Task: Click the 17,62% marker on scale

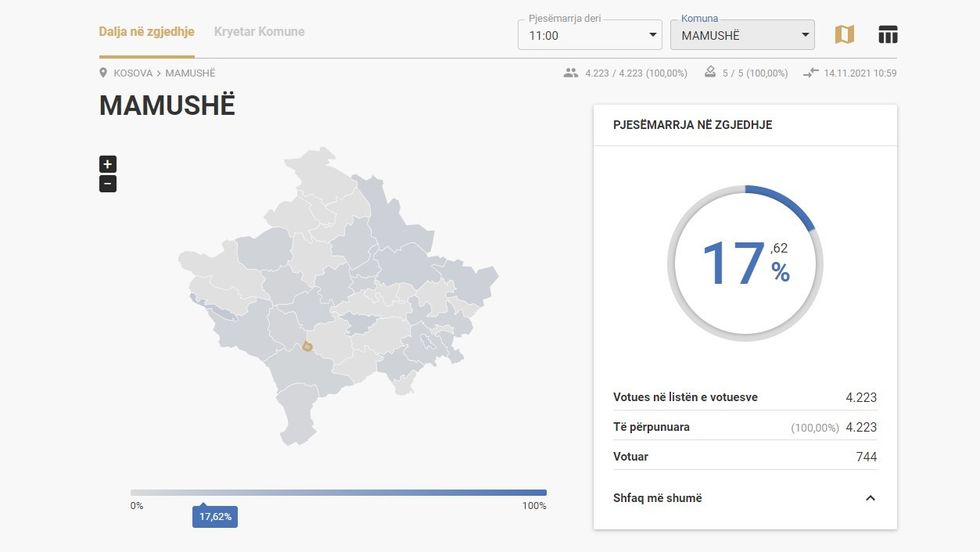Action: 215,517
